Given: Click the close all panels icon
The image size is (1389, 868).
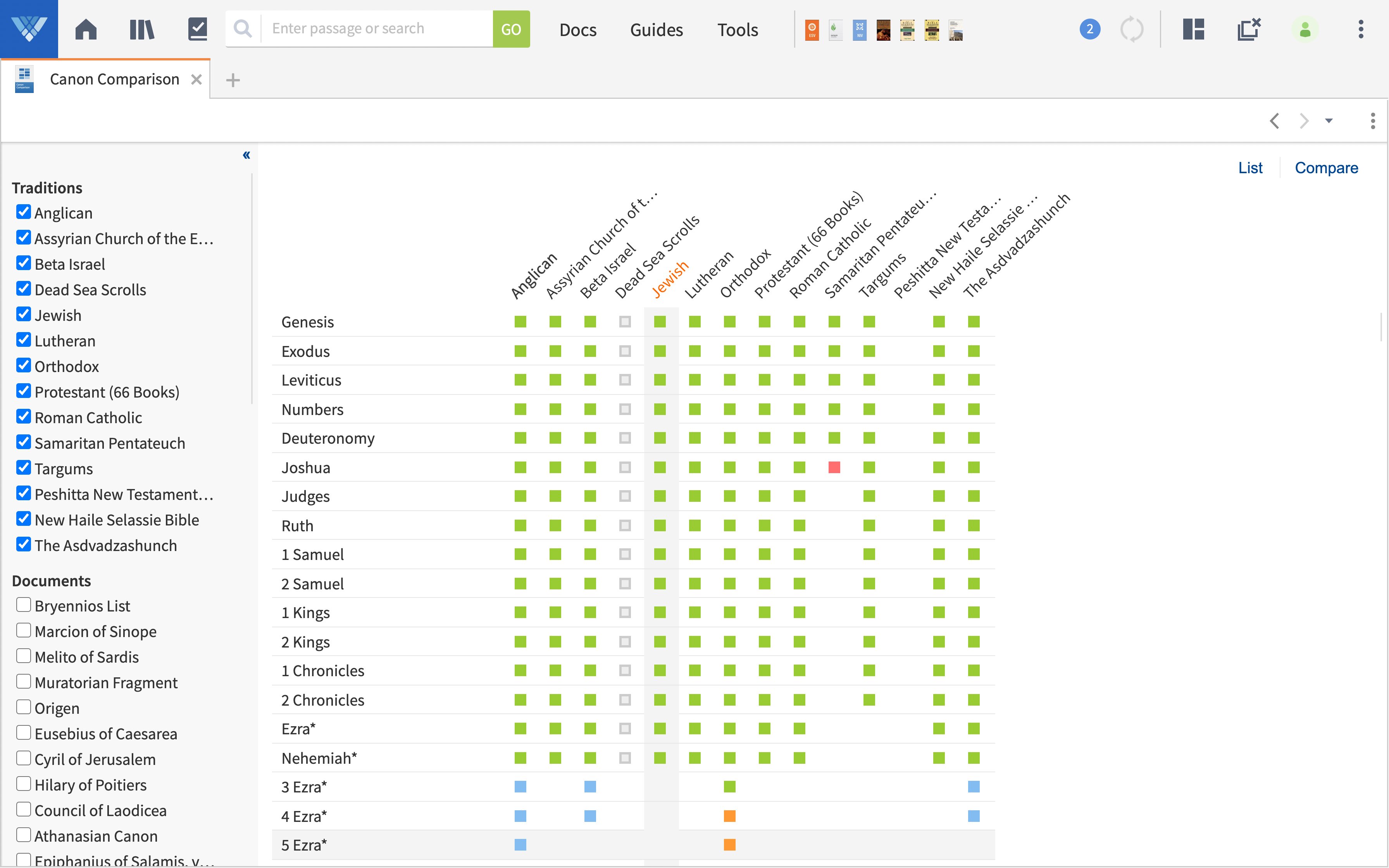Looking at the screenshot, I should [1248, 29].
